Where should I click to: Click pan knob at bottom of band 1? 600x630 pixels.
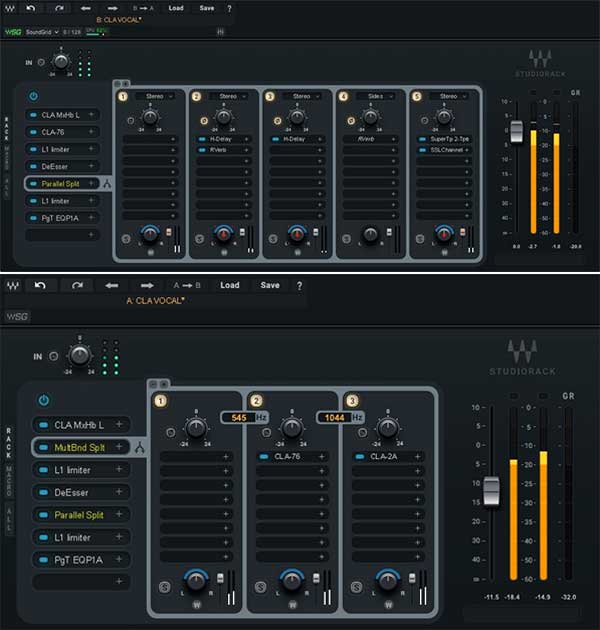(196, 580)
